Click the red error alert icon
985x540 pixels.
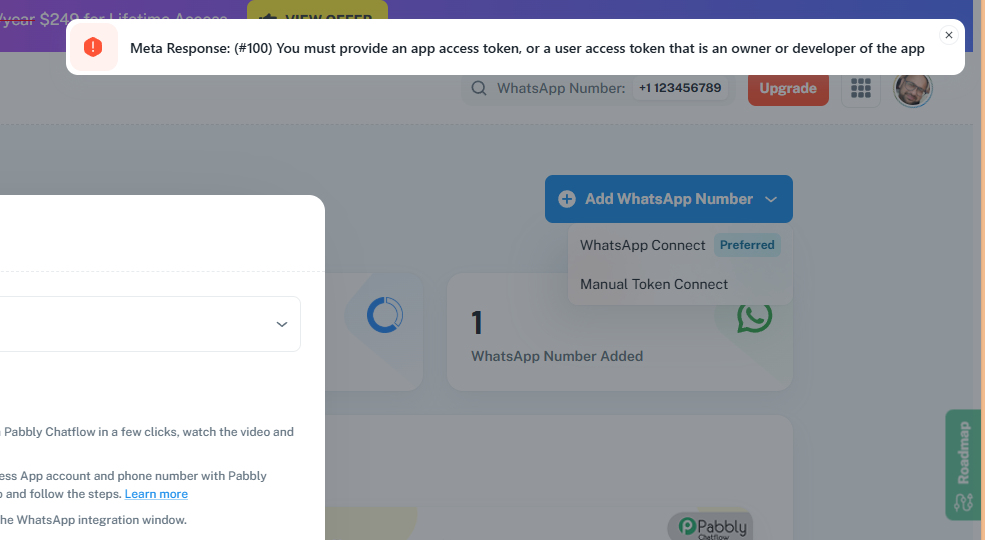(93, 47)
